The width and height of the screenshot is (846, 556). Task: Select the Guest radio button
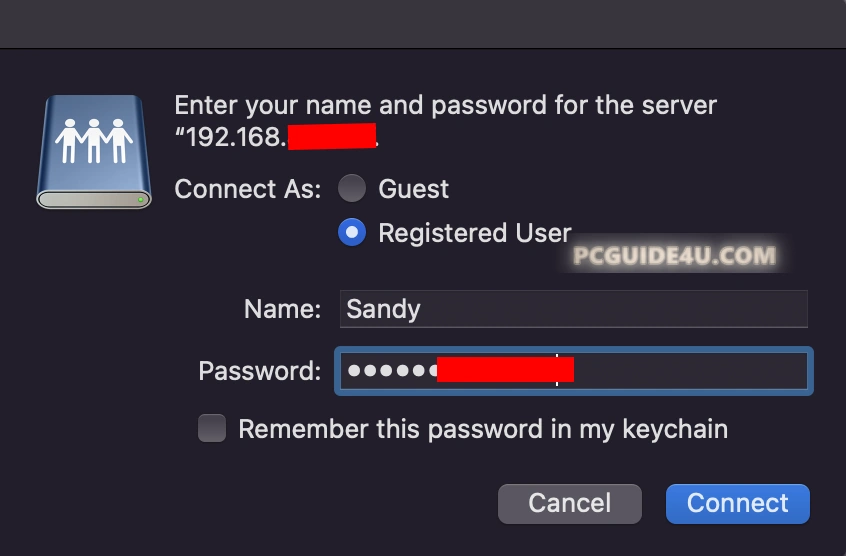352,188
